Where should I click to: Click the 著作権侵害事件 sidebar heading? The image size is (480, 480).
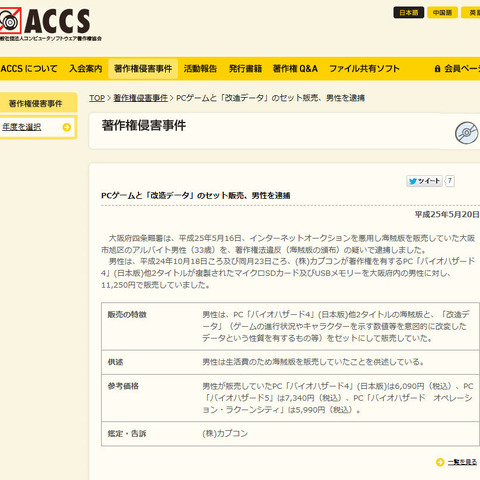click(36, 103)
